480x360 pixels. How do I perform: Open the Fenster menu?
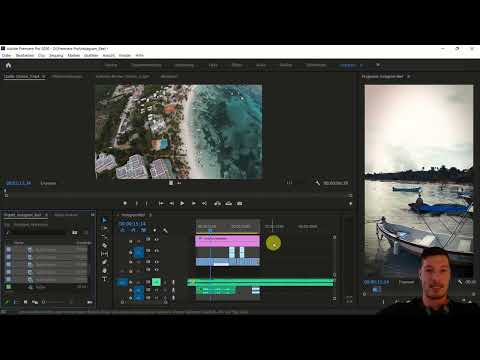[125, 55]
